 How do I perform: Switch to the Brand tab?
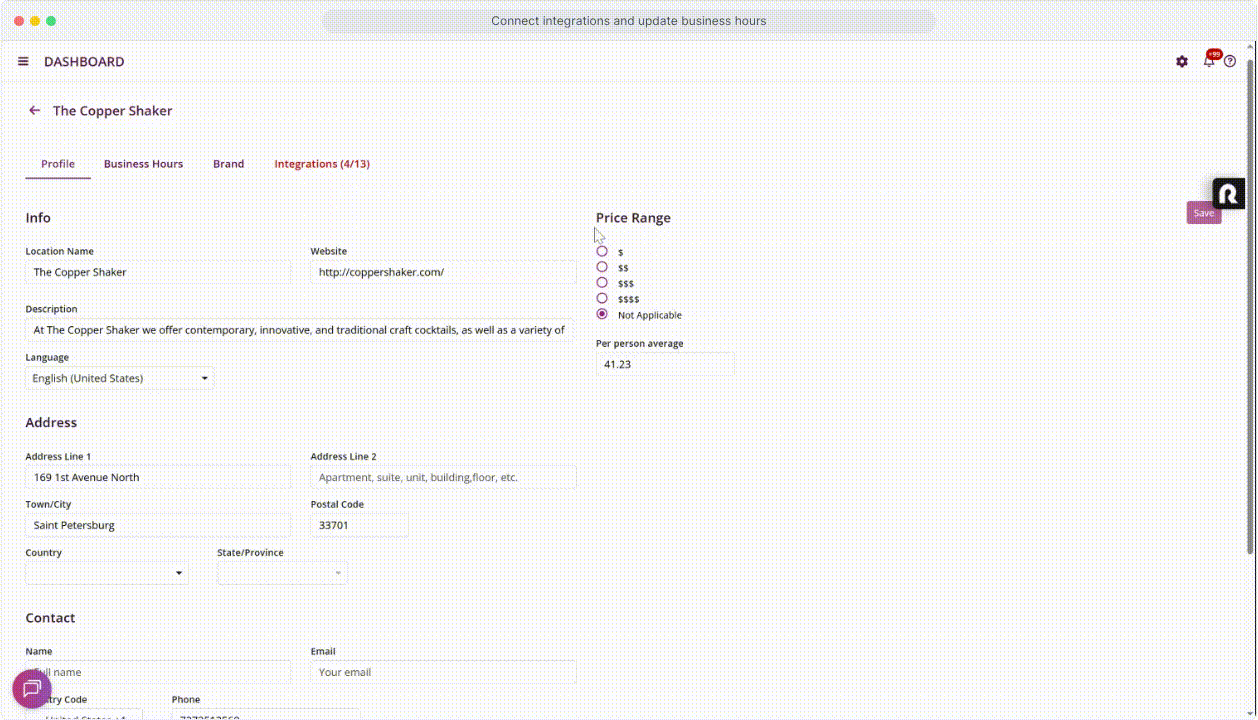(x=228, y=164)
